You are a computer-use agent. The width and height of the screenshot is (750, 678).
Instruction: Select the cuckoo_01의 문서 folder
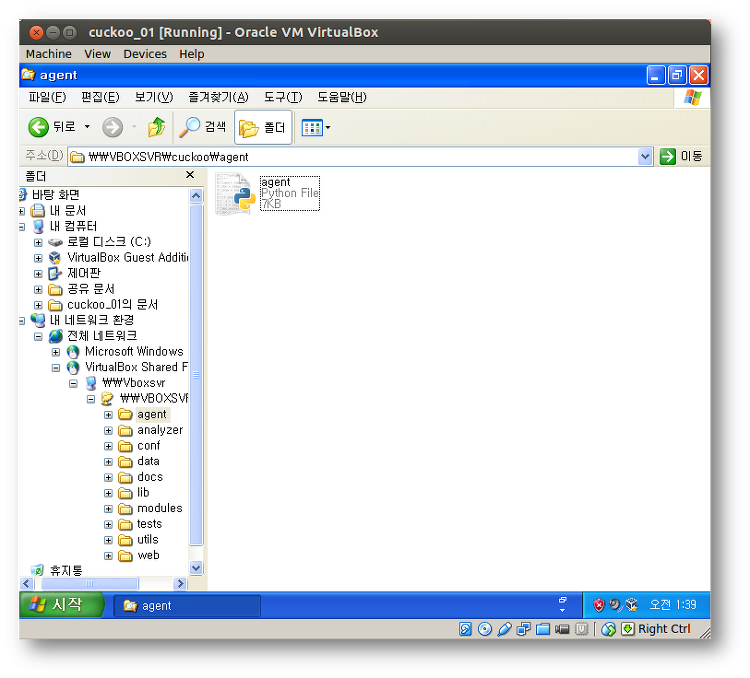[112, 305]
